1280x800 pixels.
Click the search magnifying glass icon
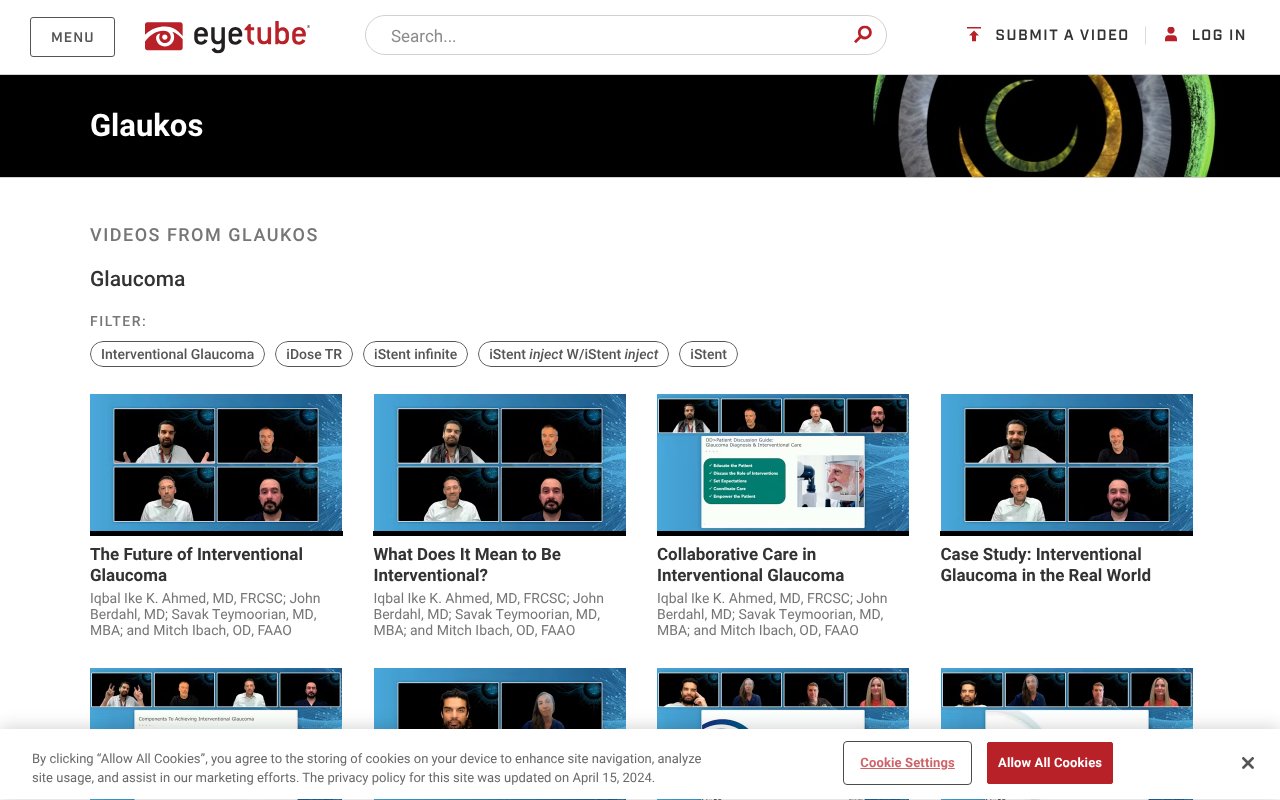tap(861, 34)
